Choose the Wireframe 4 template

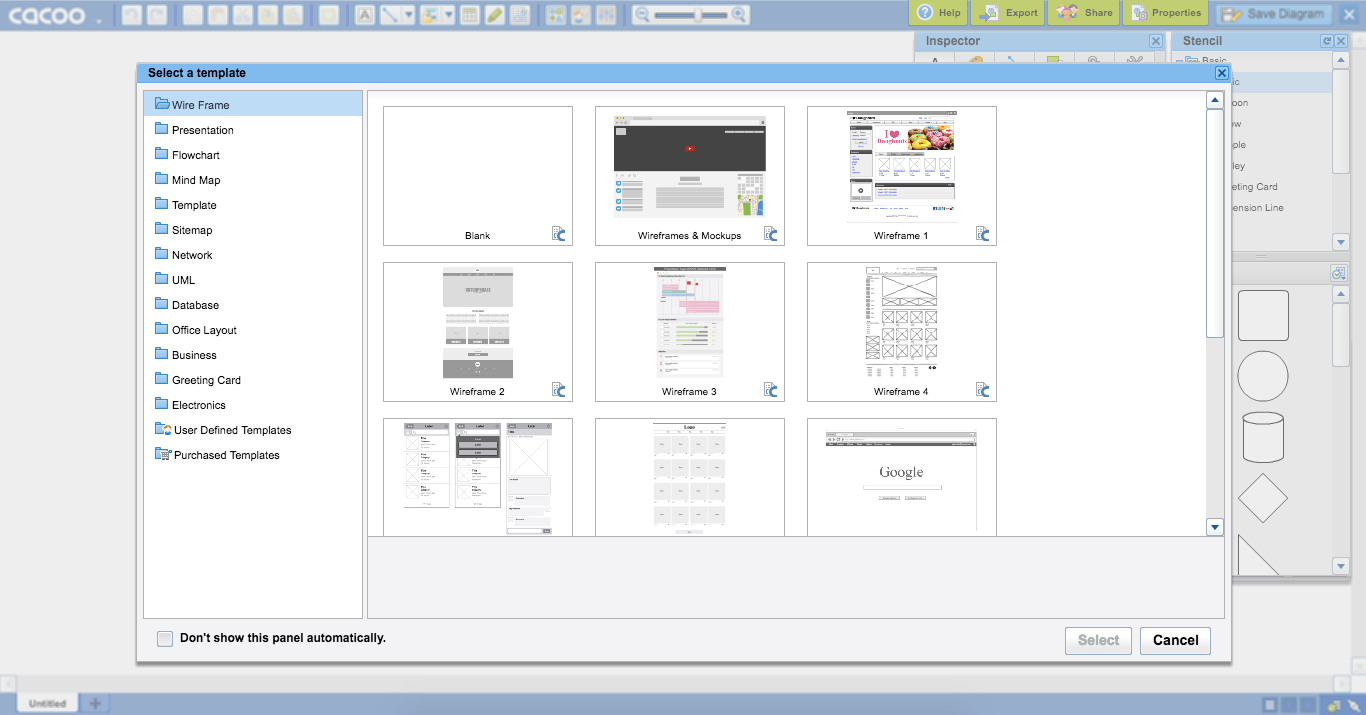tap(902, 332)
